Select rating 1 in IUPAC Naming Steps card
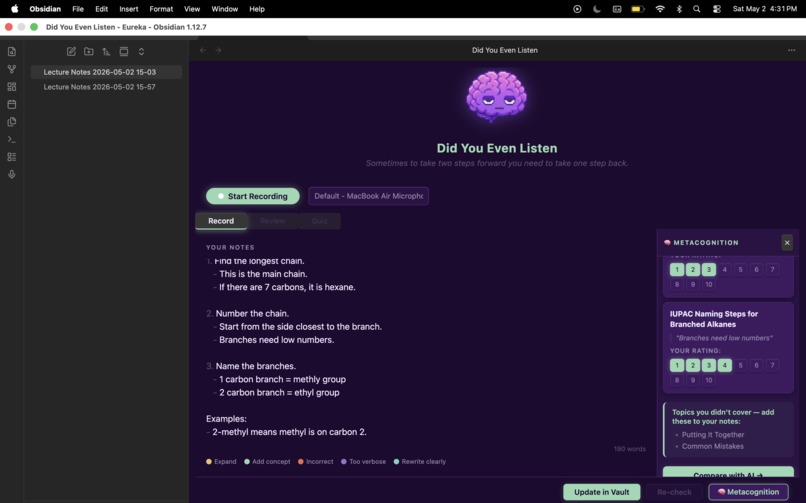 point(677,365)
